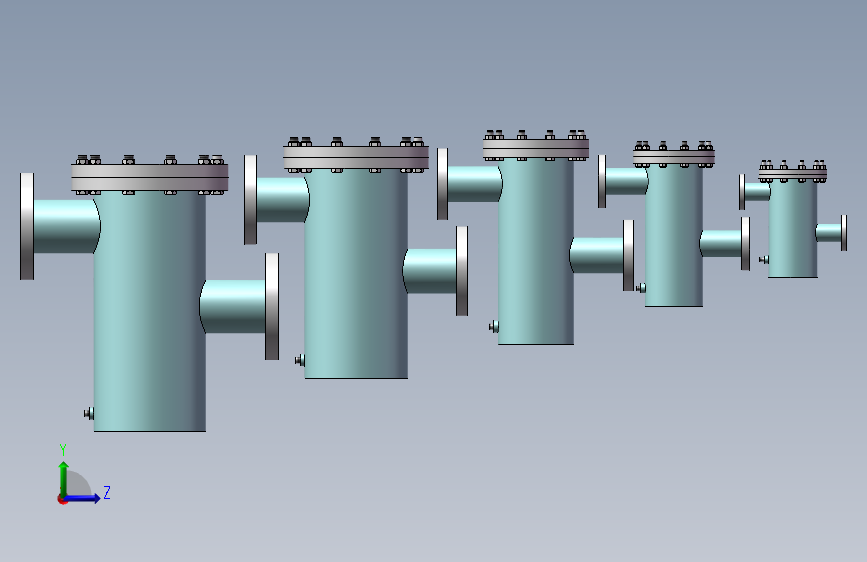Pick the top cover flange of the second-largest strainer

point(356,158)
